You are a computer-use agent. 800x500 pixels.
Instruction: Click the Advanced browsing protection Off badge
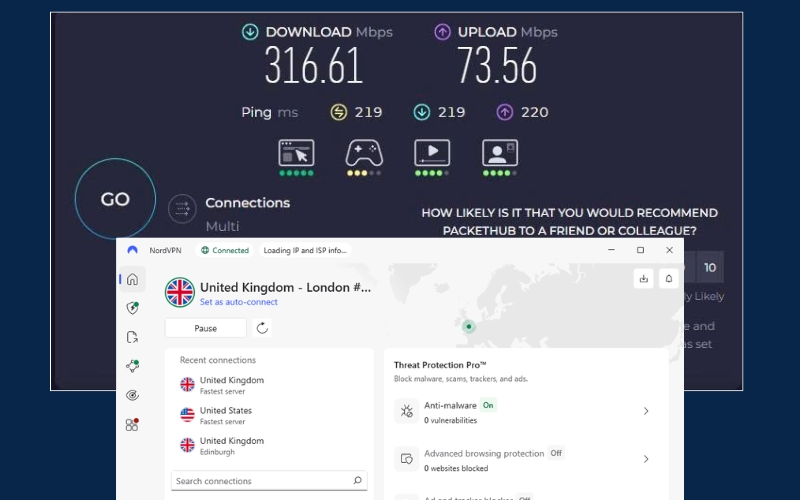click(x=556, y=453)
